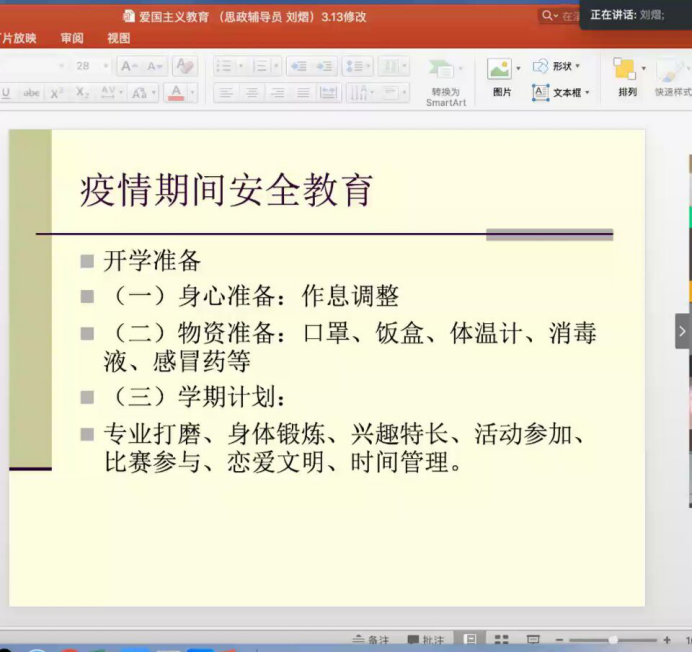Click the increase font size icon
693x652 pixels.
pos(129,66)
